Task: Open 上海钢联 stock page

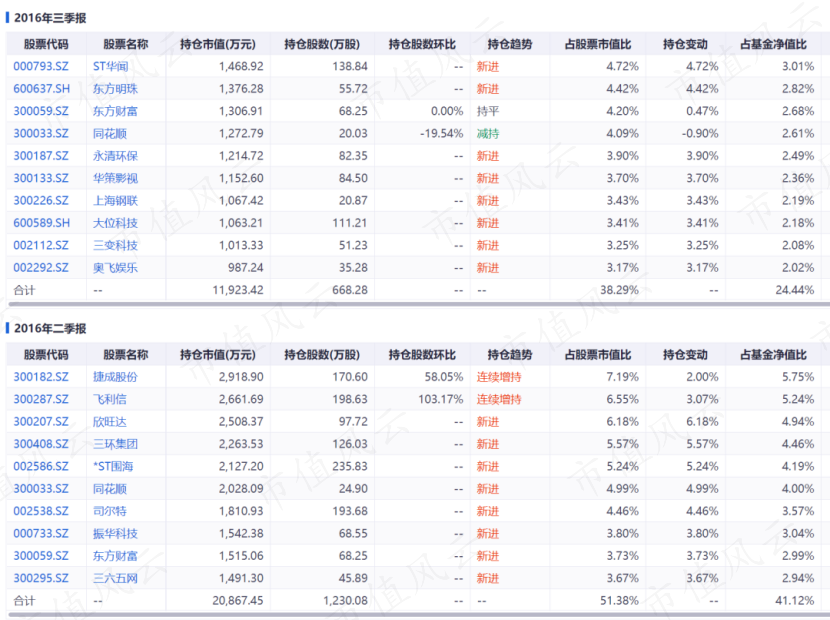Action: tap(115, 201)
